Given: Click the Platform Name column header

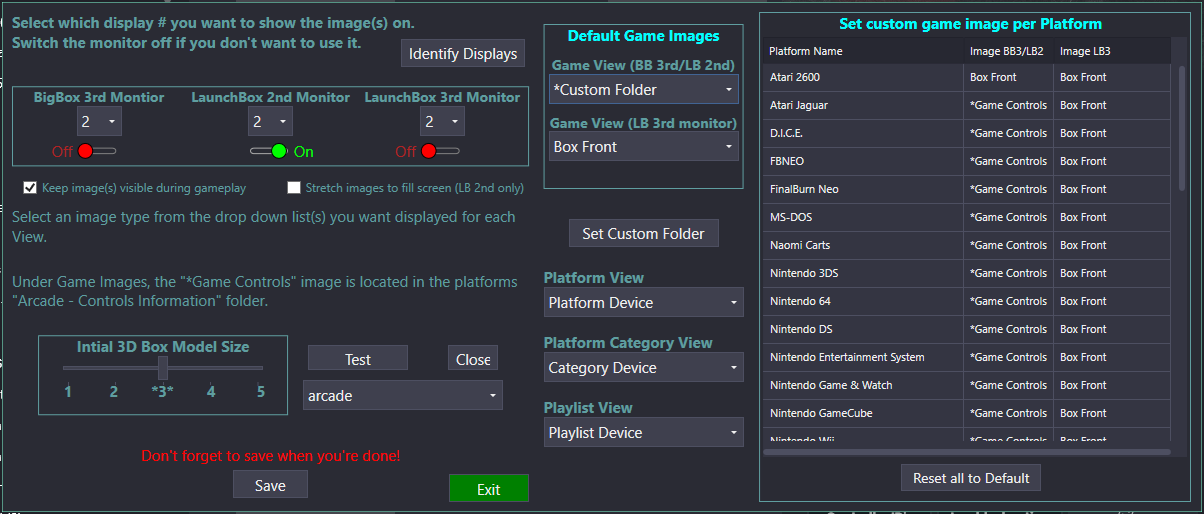Looking at the screenshot, I should pyautogui.click(x=864, y=51).
